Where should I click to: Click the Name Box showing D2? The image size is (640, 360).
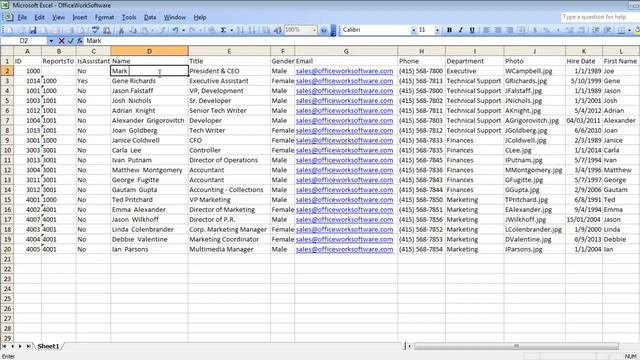(x=24, y=41)
